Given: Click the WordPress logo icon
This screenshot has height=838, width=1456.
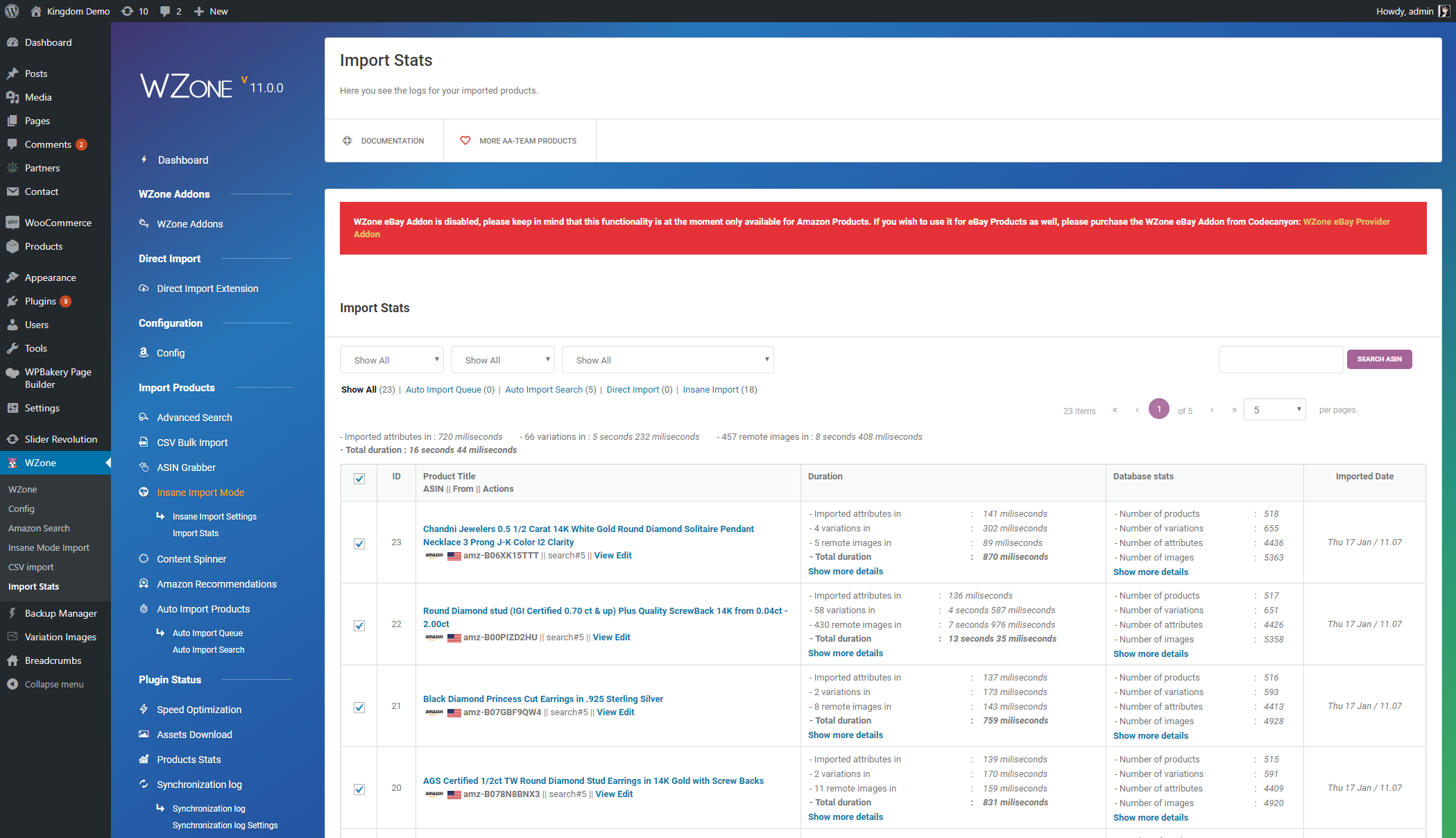Looking at the screenshot, I should tap(12, 11).
